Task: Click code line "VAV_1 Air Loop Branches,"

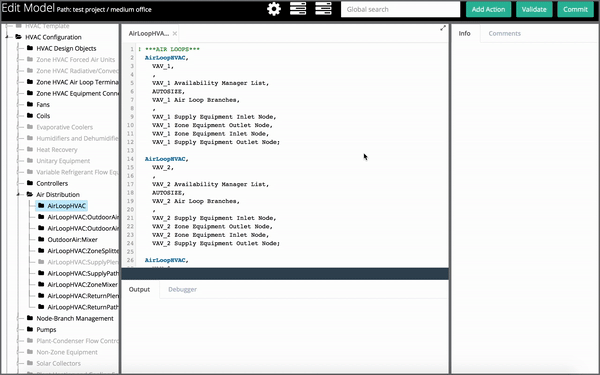Action: [x=196, y=100]
